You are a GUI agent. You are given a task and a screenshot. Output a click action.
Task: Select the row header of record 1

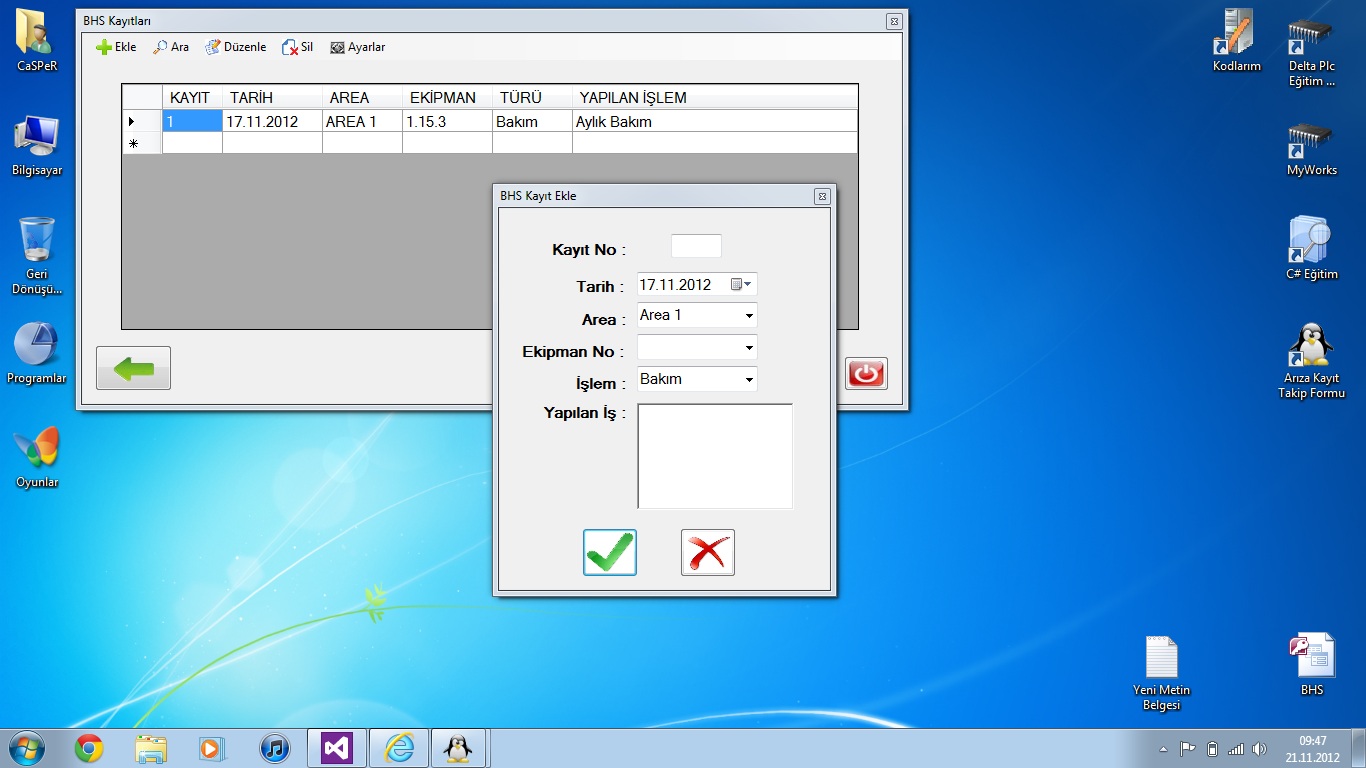pos(142,121)
